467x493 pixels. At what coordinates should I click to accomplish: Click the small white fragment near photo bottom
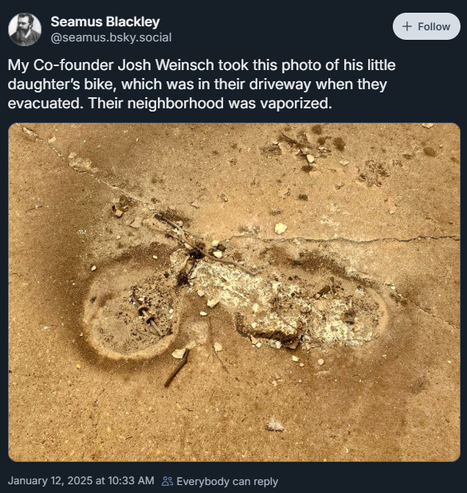coord(275,425)
